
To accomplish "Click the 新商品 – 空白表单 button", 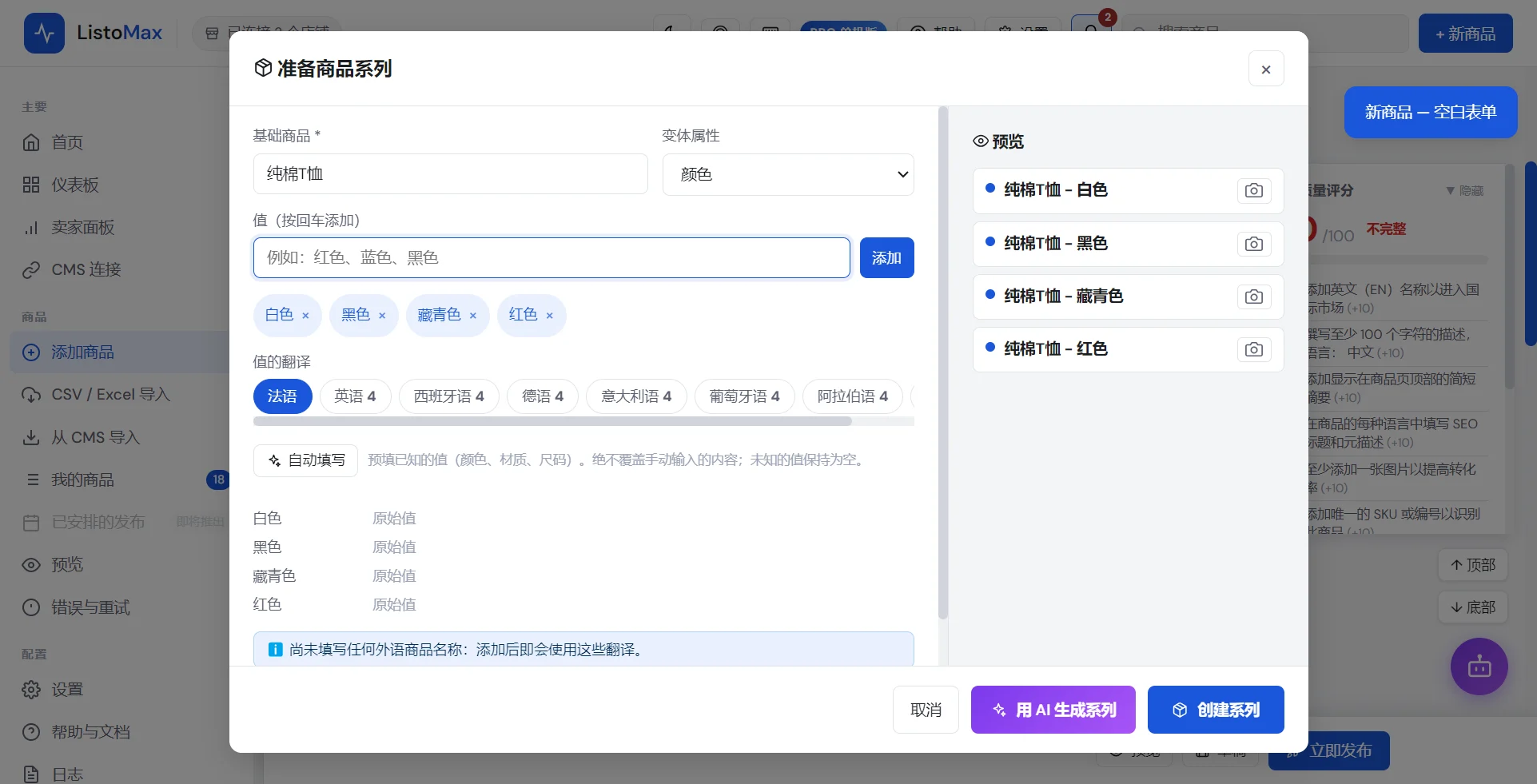I will pos(1431,112).
